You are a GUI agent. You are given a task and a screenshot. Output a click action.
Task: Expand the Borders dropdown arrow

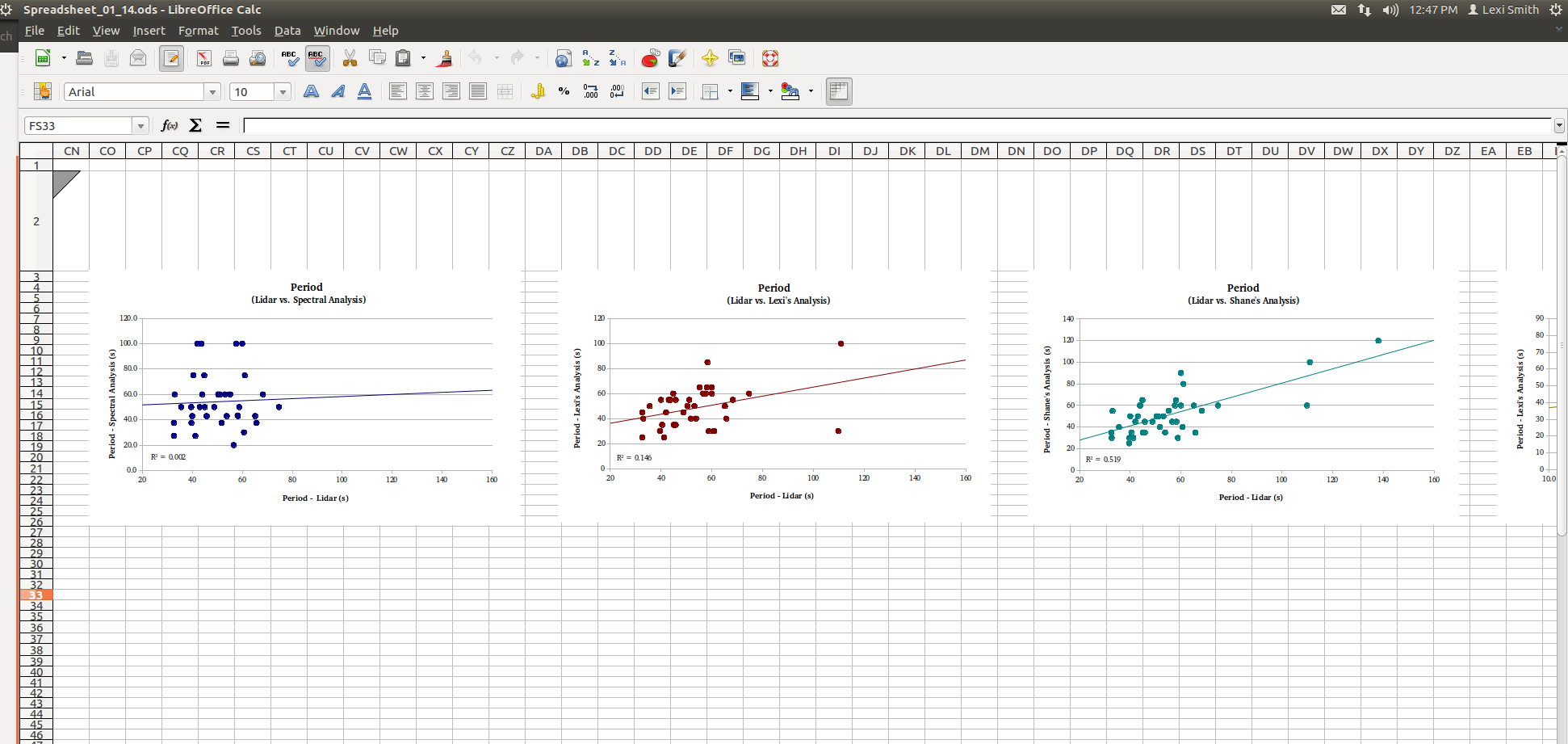tap(730, 91)
